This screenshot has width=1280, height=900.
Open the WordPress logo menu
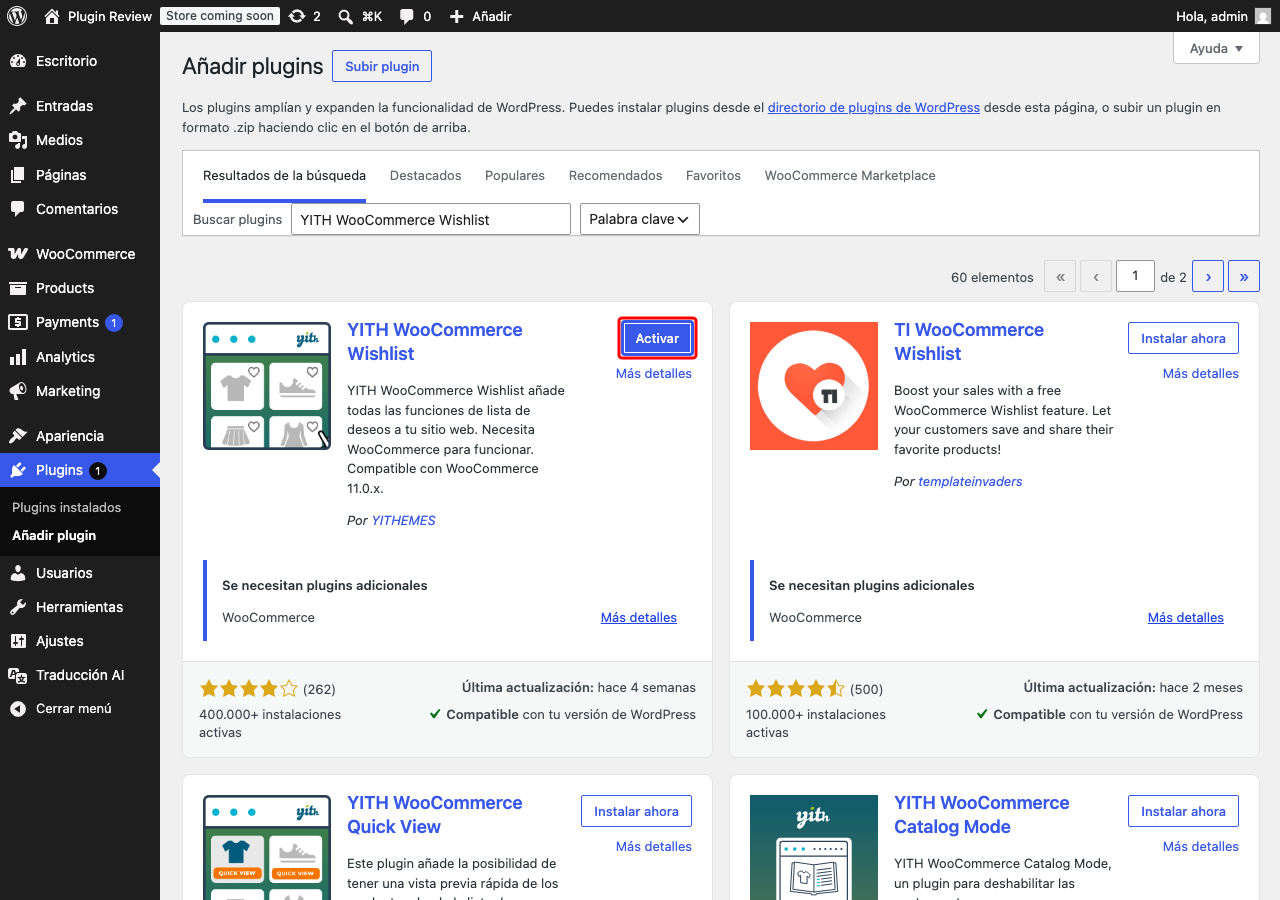[x=17, y=16]
